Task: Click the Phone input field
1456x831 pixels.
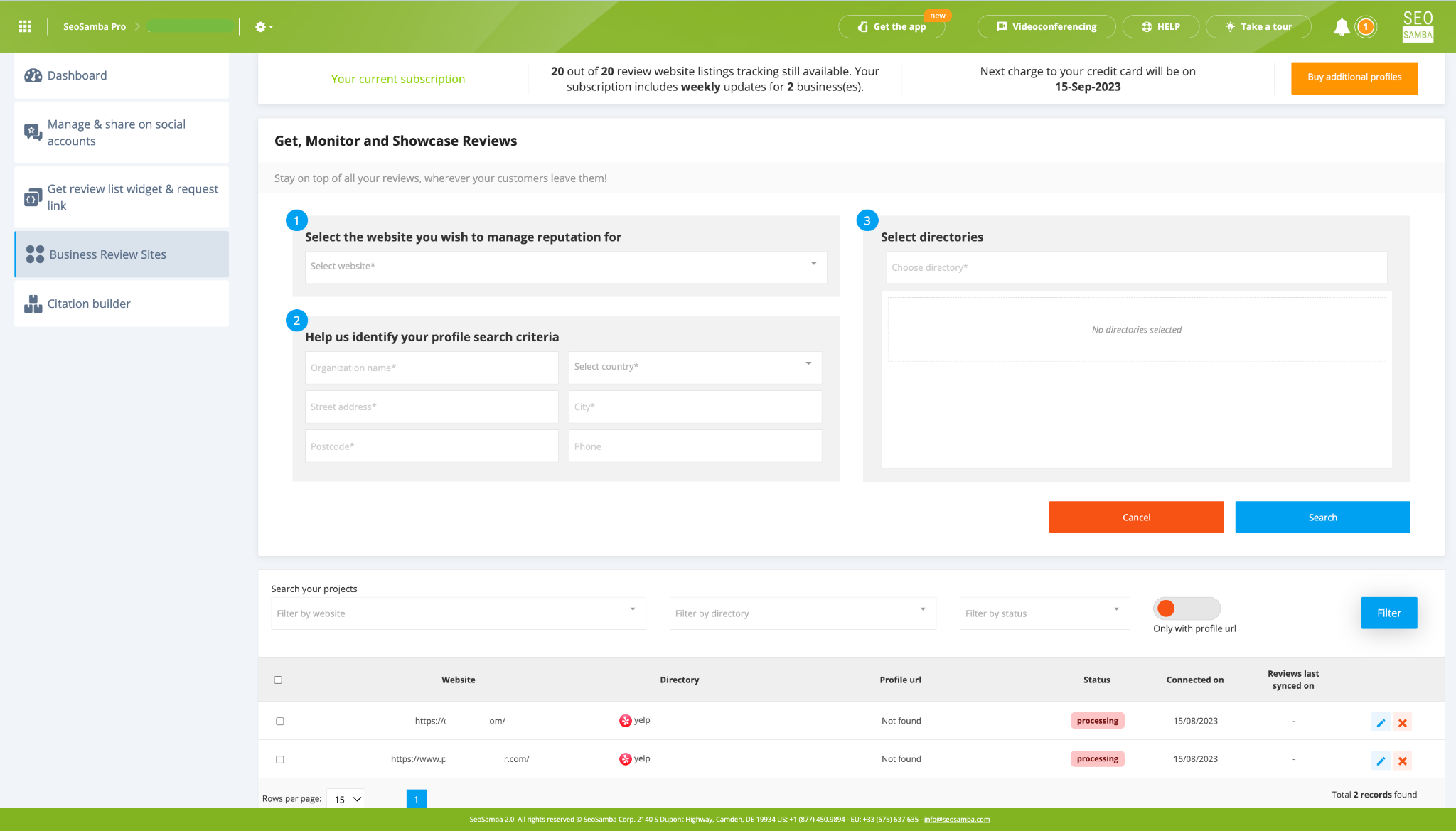Action: click(x=695, y=446)
